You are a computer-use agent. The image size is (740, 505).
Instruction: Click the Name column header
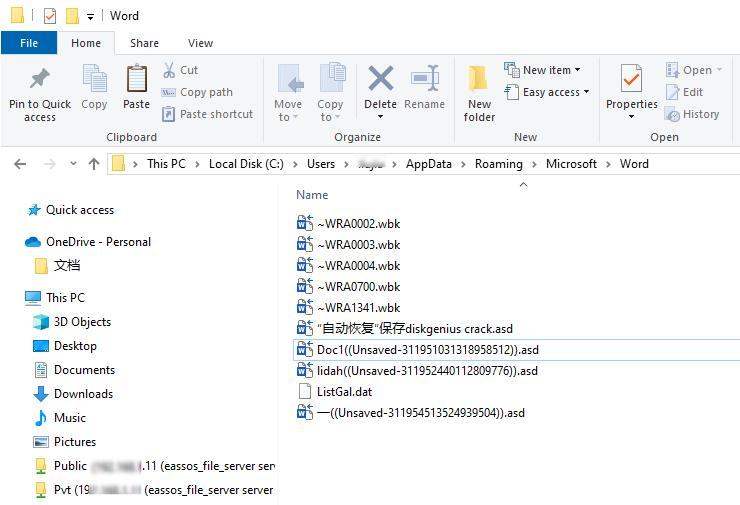coord(312,195)
